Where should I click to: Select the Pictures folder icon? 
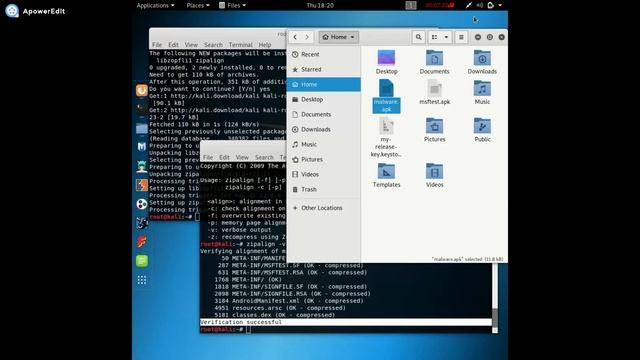[434, 130]
